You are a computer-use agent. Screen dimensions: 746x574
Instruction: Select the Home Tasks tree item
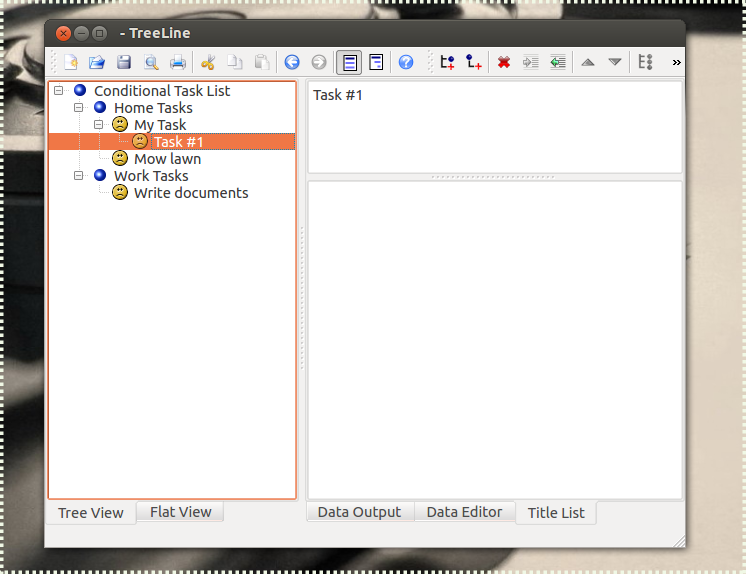pyautogui.click(x=153, y=108)
